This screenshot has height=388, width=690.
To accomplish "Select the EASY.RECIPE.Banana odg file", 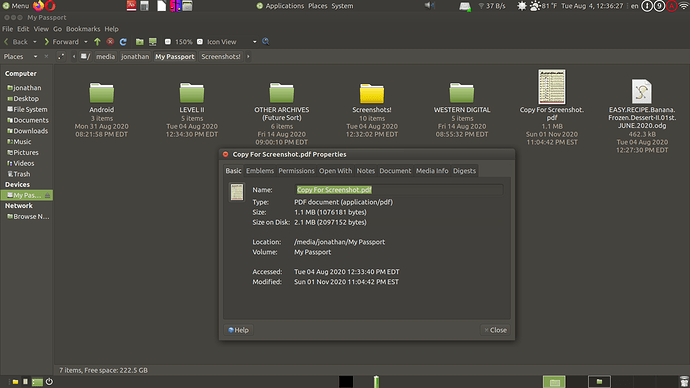I will 642,92.
